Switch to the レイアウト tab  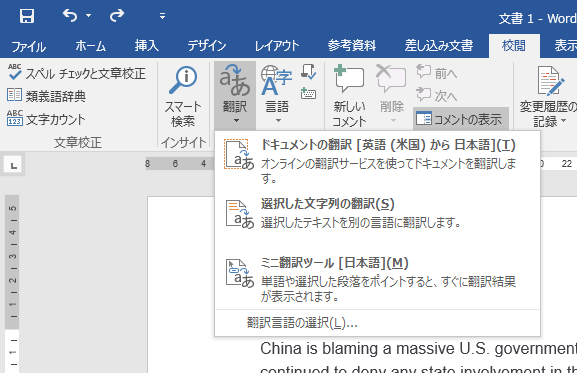point(277,46)
